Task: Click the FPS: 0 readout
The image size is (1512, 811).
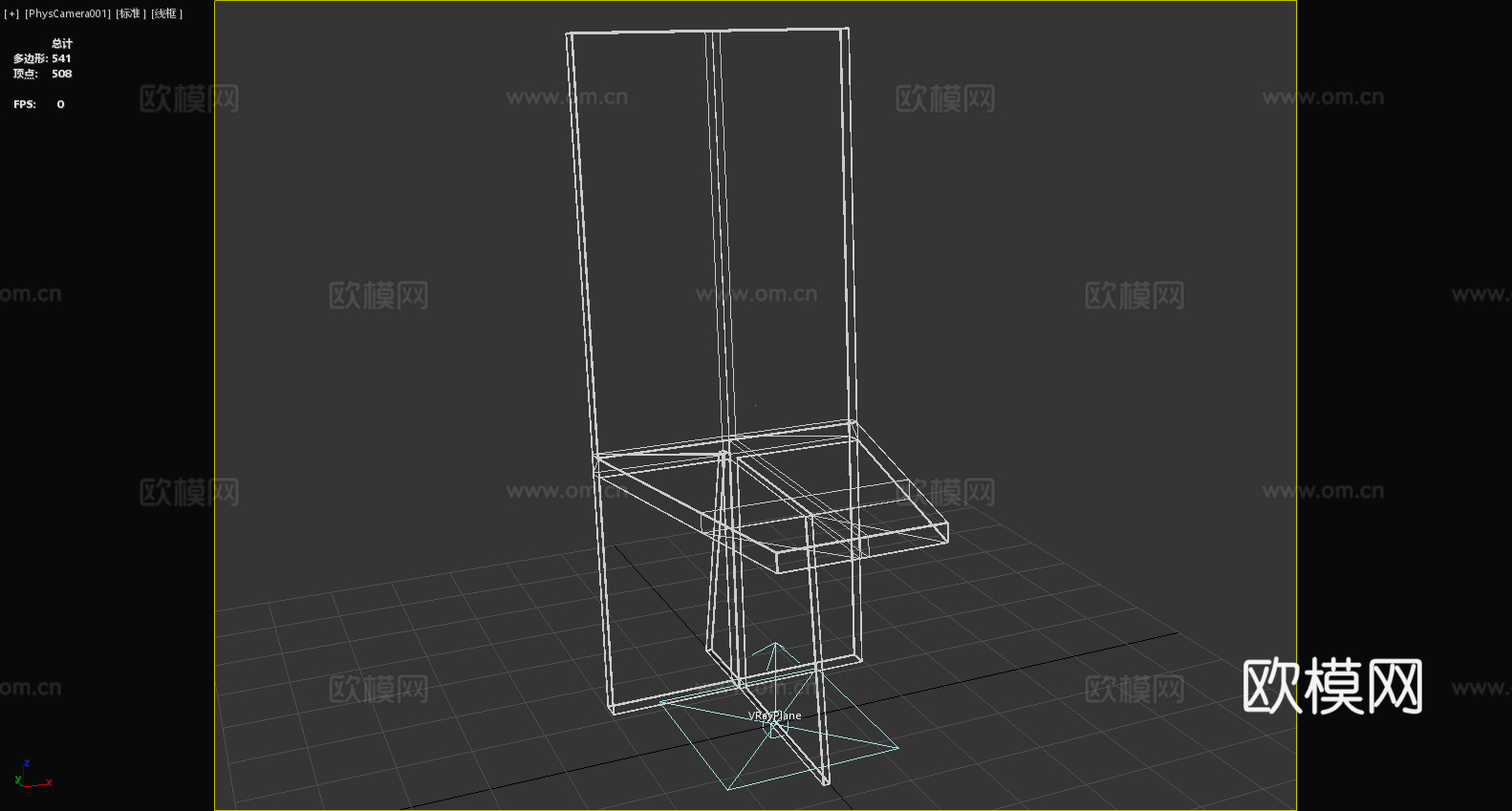Action: pyautogui.click(x=39, y=105)
